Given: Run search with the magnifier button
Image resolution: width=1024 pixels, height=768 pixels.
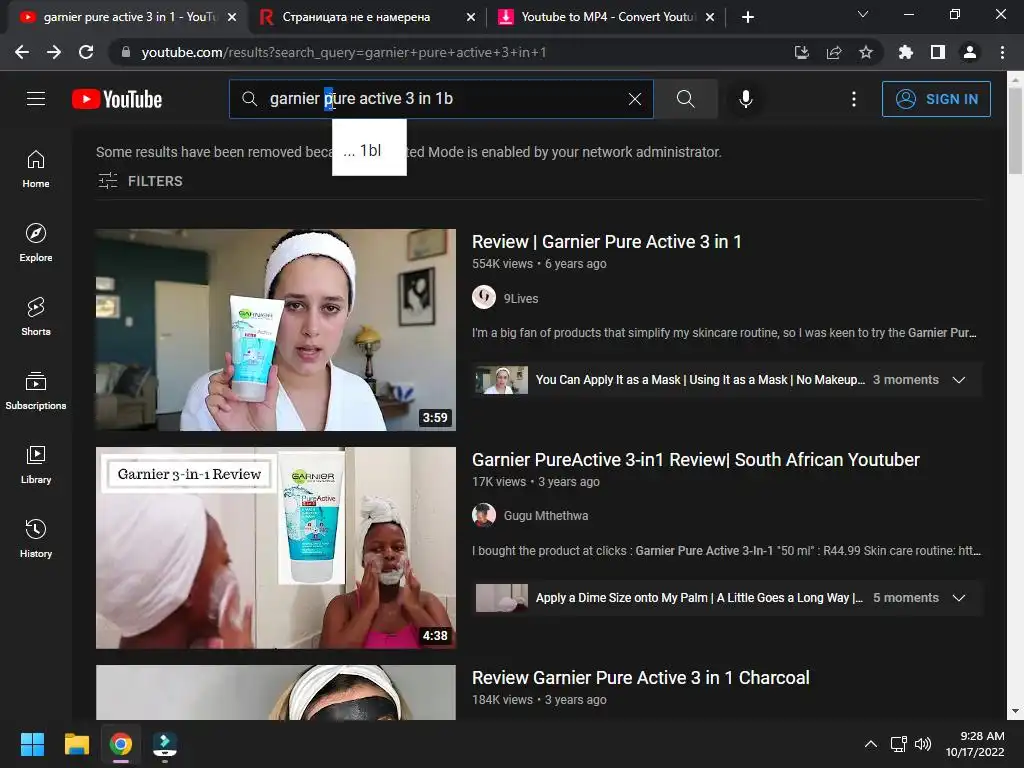Looking at the screenshot, I should click(x=685, y=99).
